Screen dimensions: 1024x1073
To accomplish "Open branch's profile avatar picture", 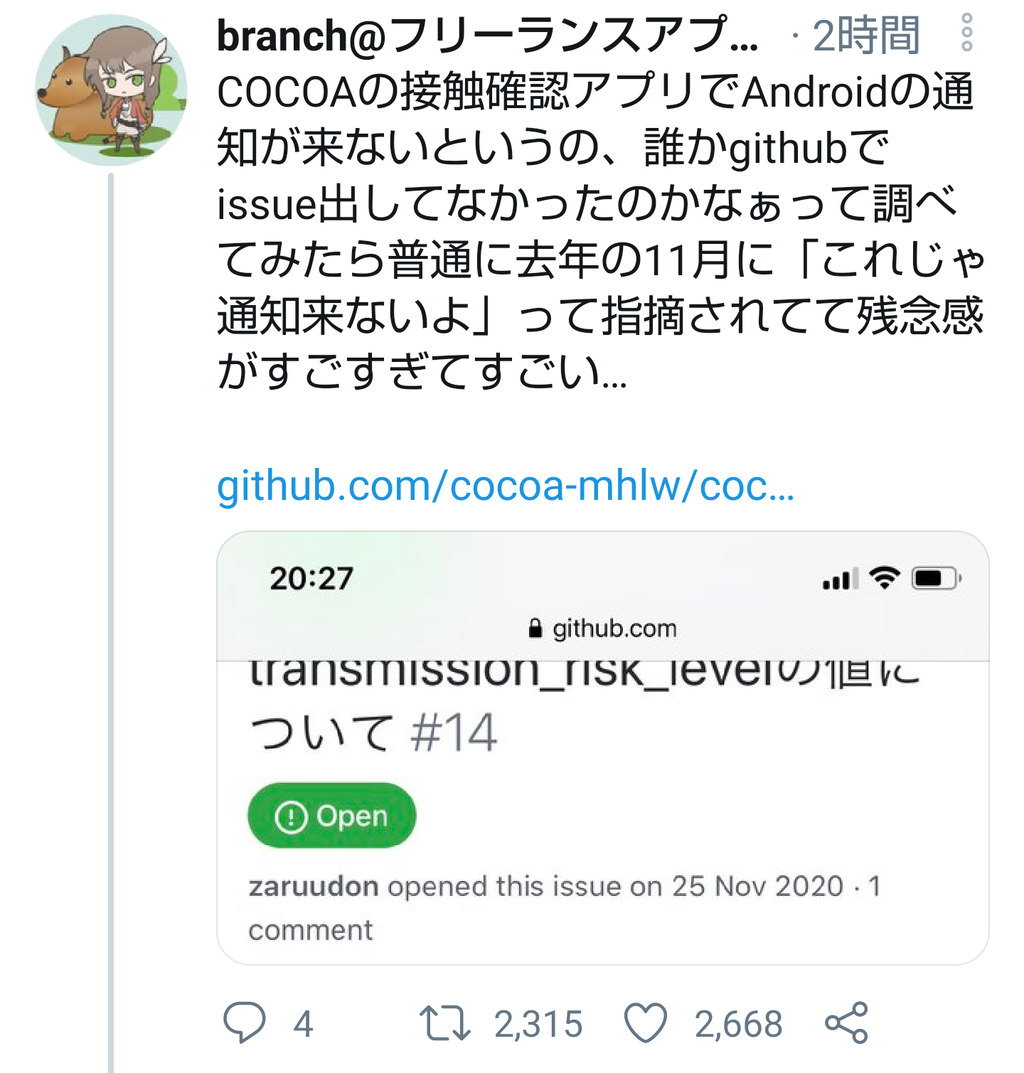I will point(111,90).
